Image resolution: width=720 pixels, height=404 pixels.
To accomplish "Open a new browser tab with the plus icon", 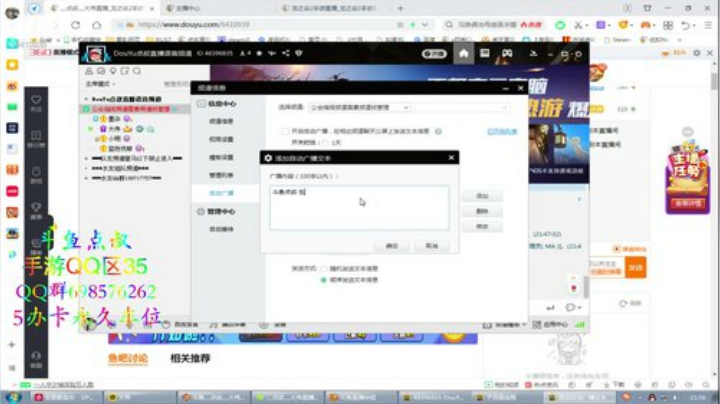I will (400, 8).
